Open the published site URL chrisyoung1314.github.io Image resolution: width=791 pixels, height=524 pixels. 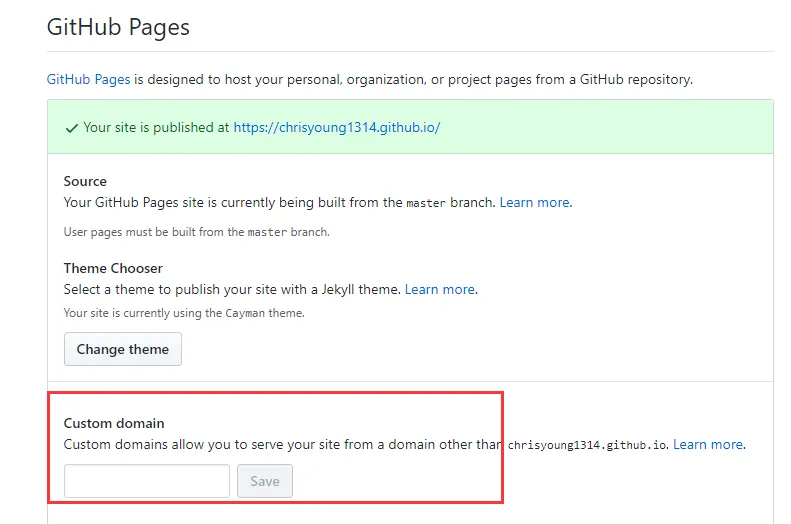pyautogui.click(x=337, y=128)
